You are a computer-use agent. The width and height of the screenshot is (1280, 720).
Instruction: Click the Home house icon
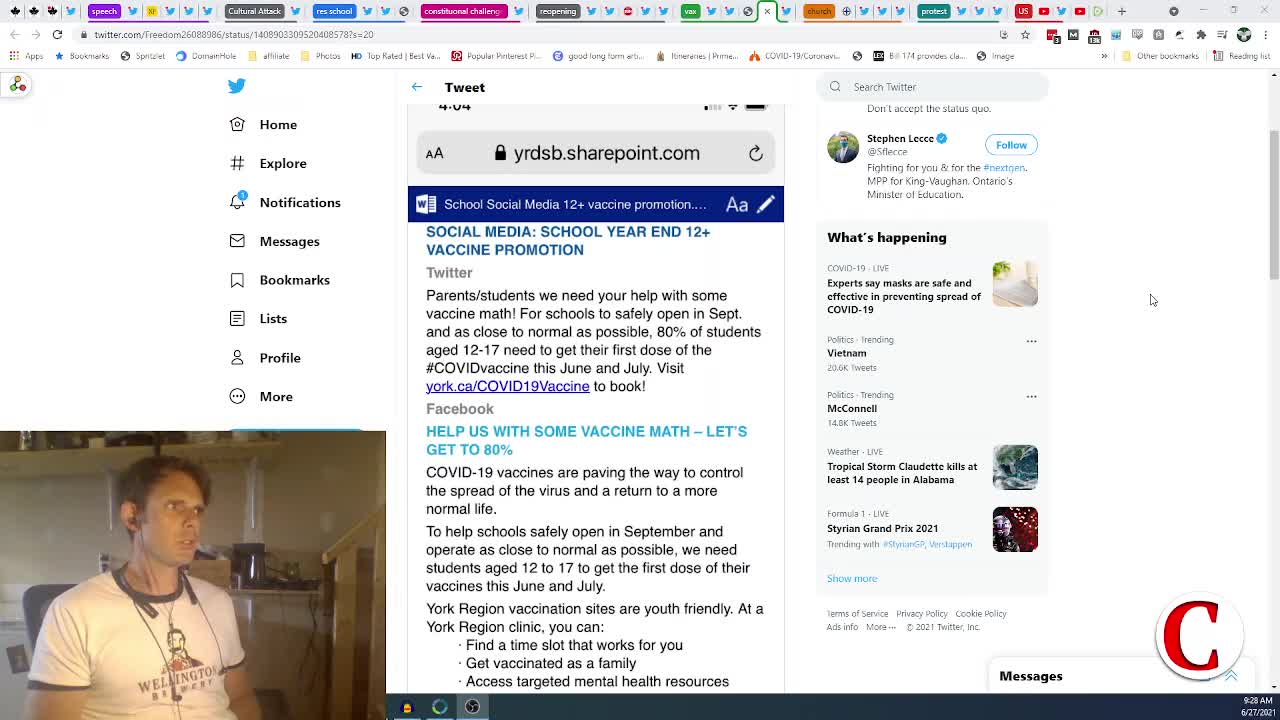pyautogui.click(x=237, y=124)
